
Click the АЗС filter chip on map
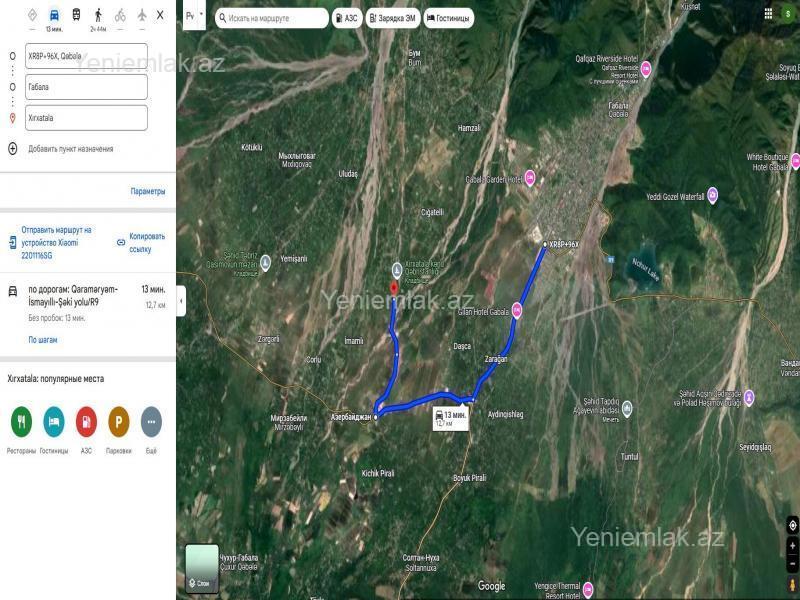tap(347, 18)
